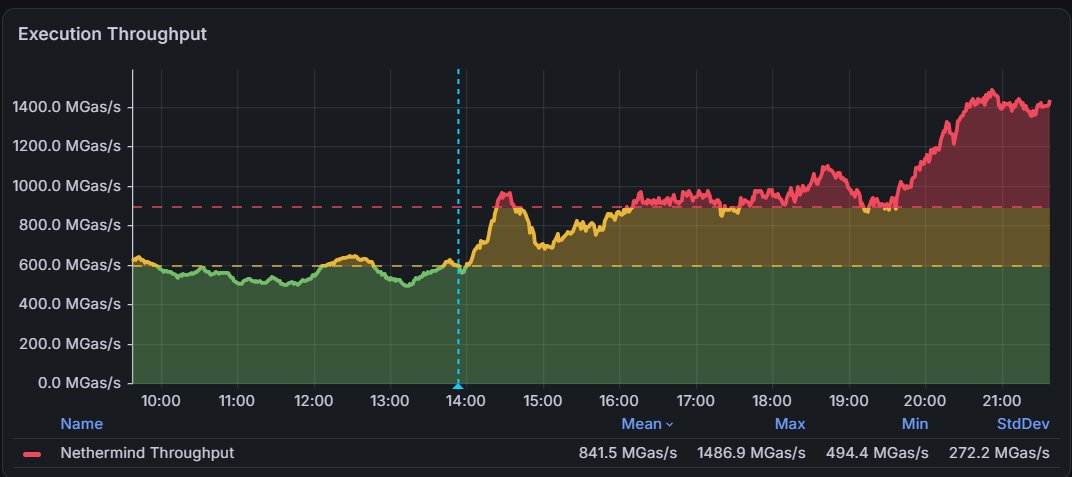Sort legend by StdDev column

1023,424
